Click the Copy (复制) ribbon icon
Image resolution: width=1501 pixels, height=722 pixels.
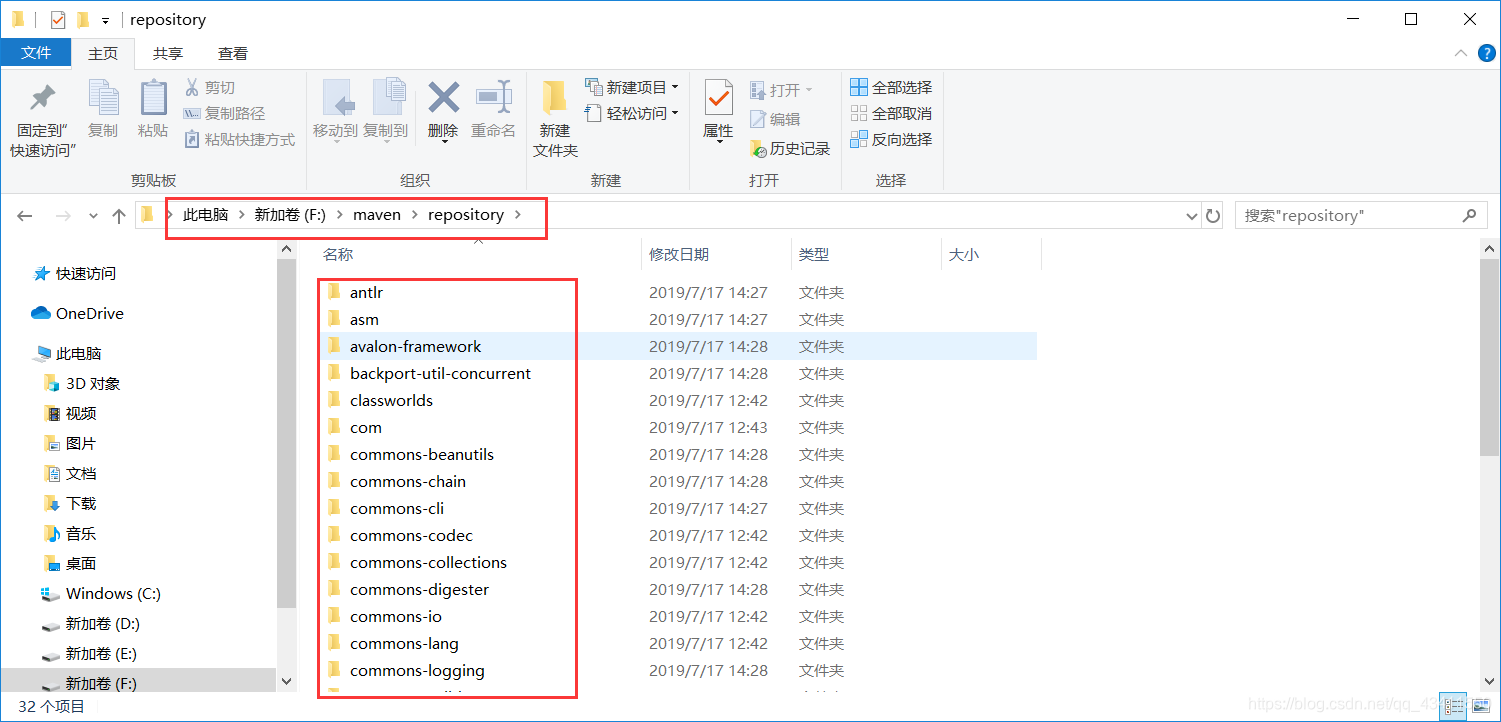103,98
